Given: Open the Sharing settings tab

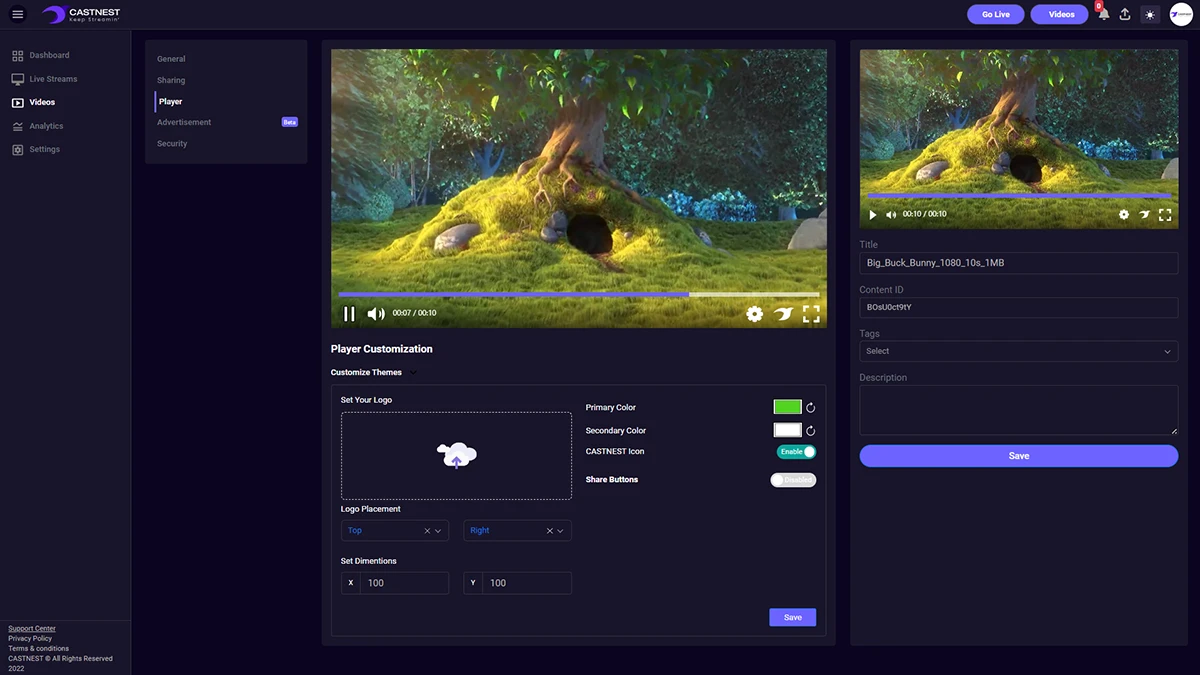Looking at the screenshot, I should (x=171, y=80).
